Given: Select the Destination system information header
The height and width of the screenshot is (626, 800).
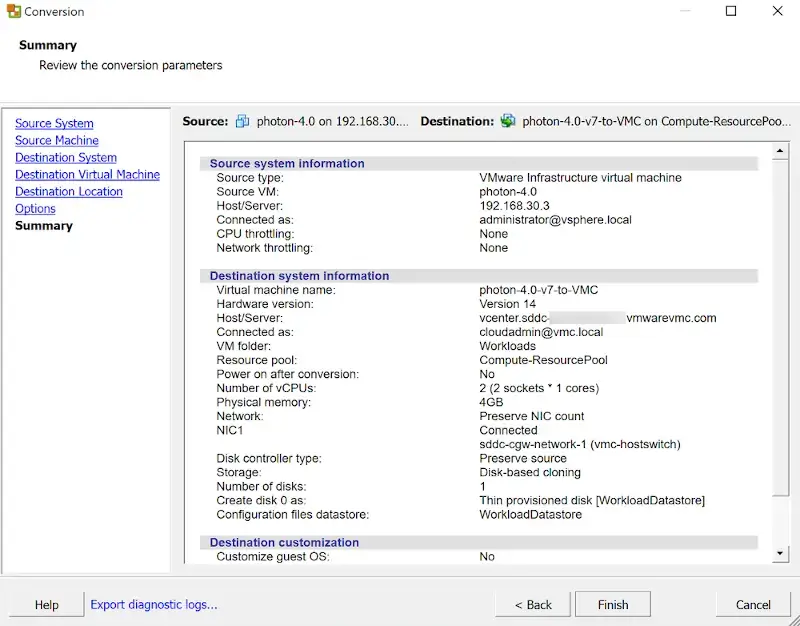Looking at the screenshot, I should click(x=479, y=276).
